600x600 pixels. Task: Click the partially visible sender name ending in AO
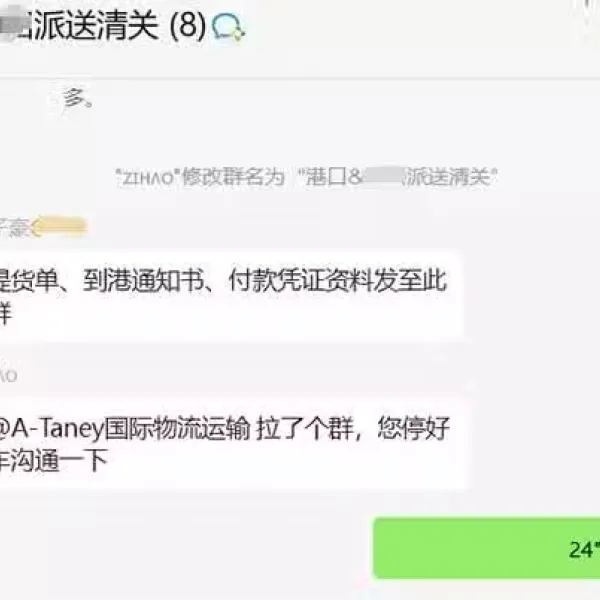[8, 376]
